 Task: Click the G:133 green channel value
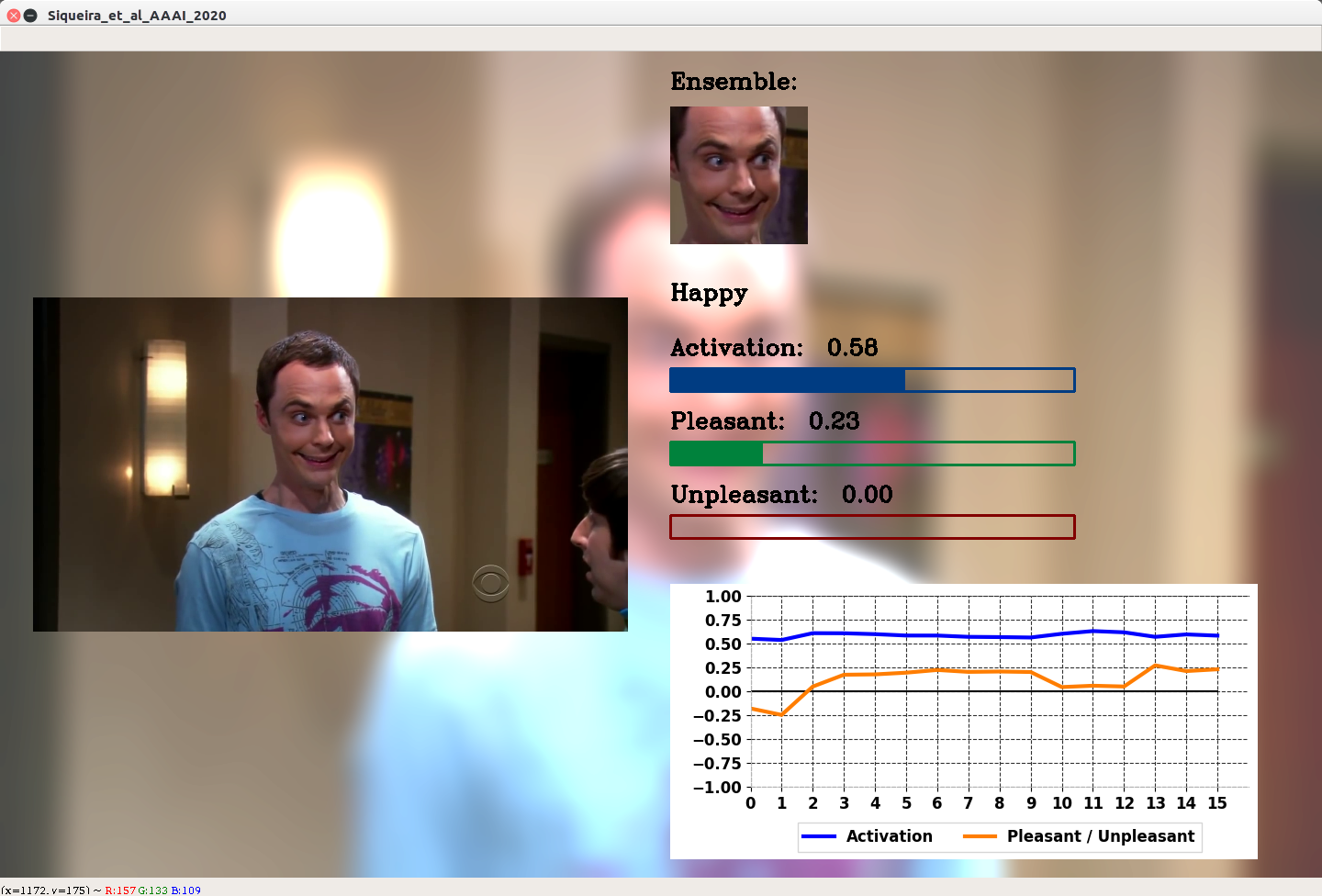(153, 890)
